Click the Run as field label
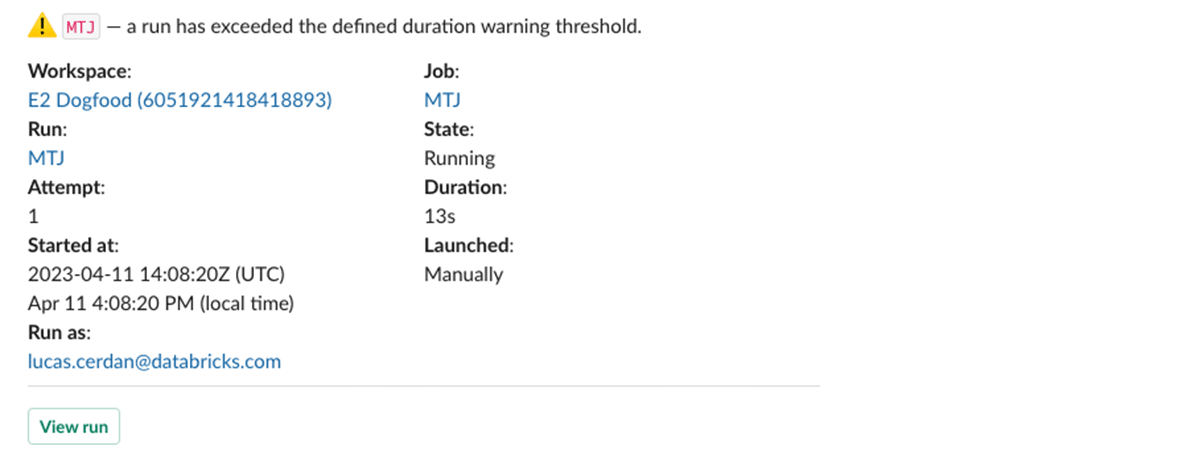Screen dimensions: 1200x454 (59, 332)
